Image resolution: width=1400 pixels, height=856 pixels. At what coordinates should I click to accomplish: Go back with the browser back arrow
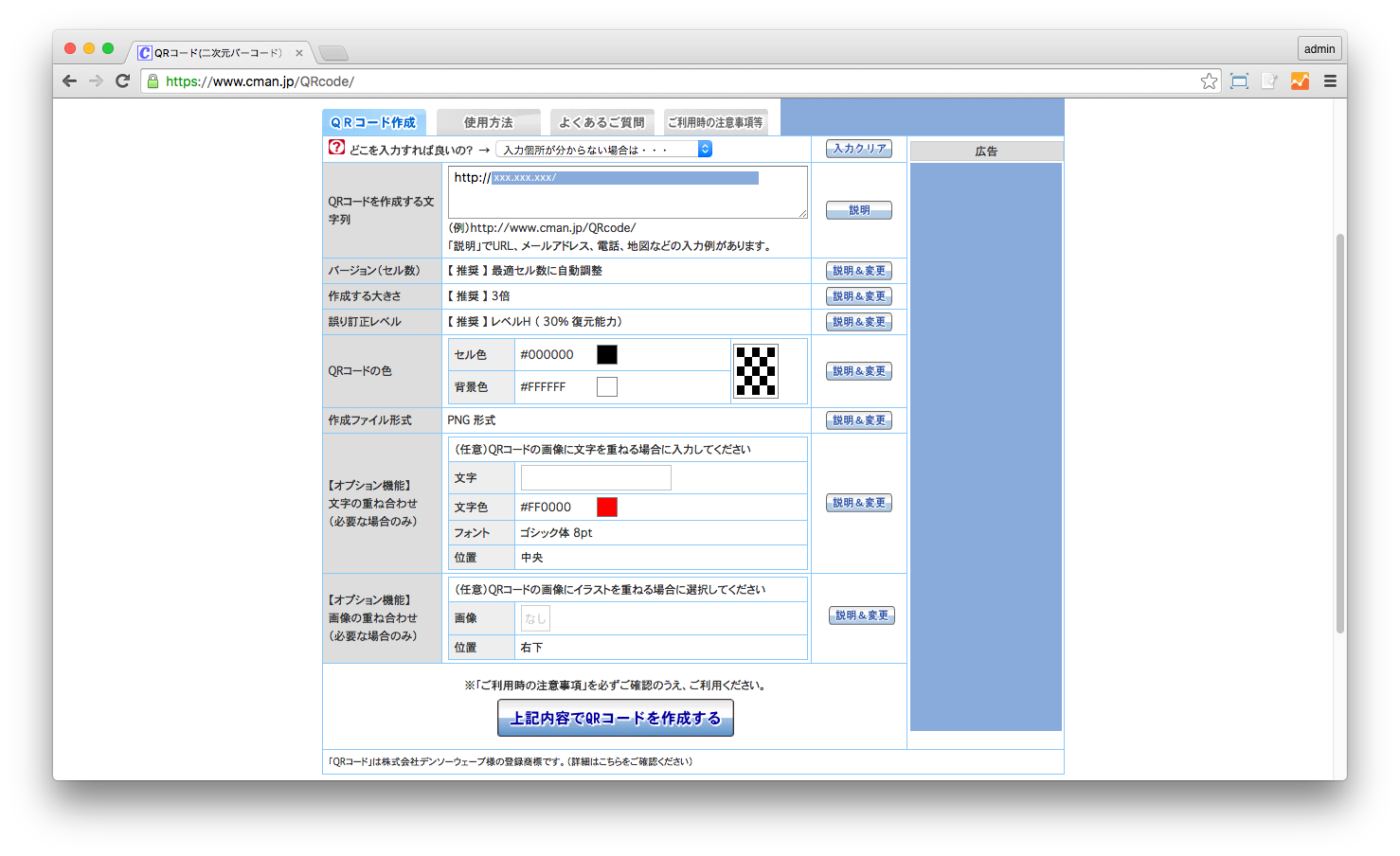69,81
